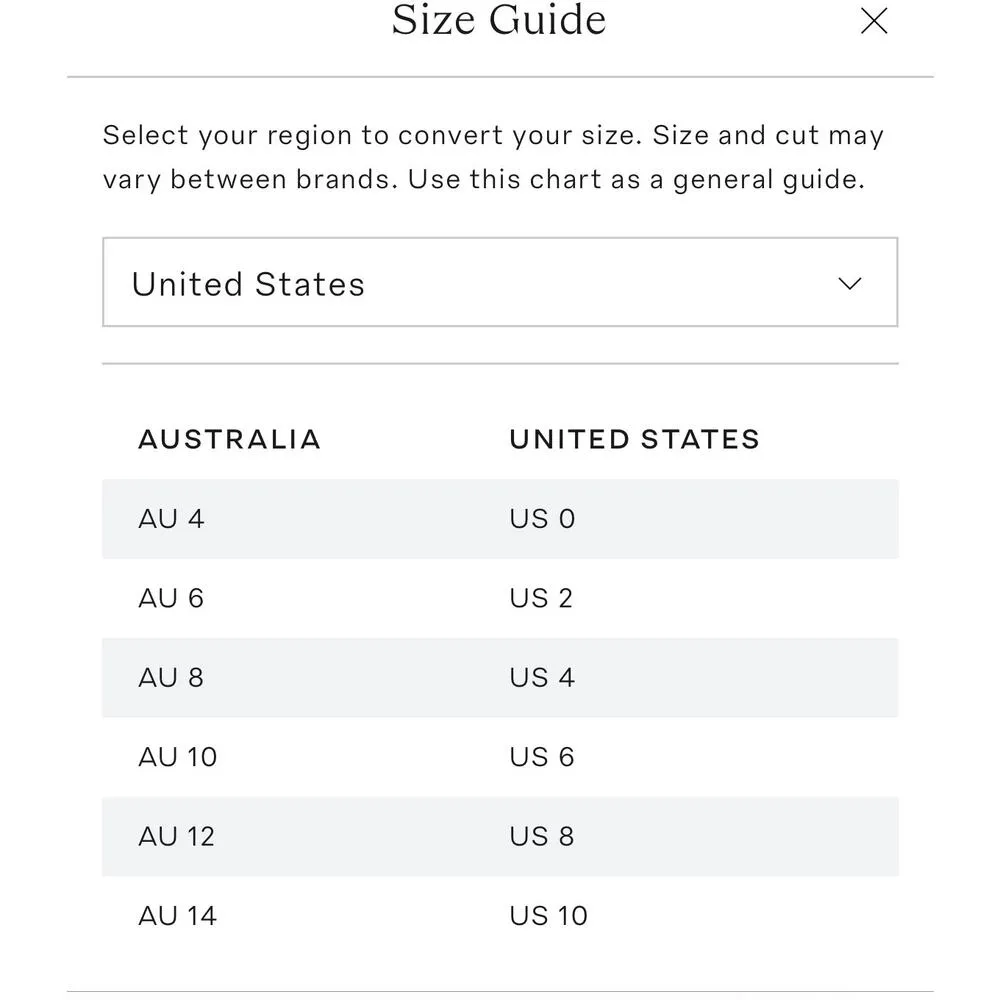Choose the AU 8 size cell
The width and height of the screenshot is (1000, 1000).
[x=171, y=678]
